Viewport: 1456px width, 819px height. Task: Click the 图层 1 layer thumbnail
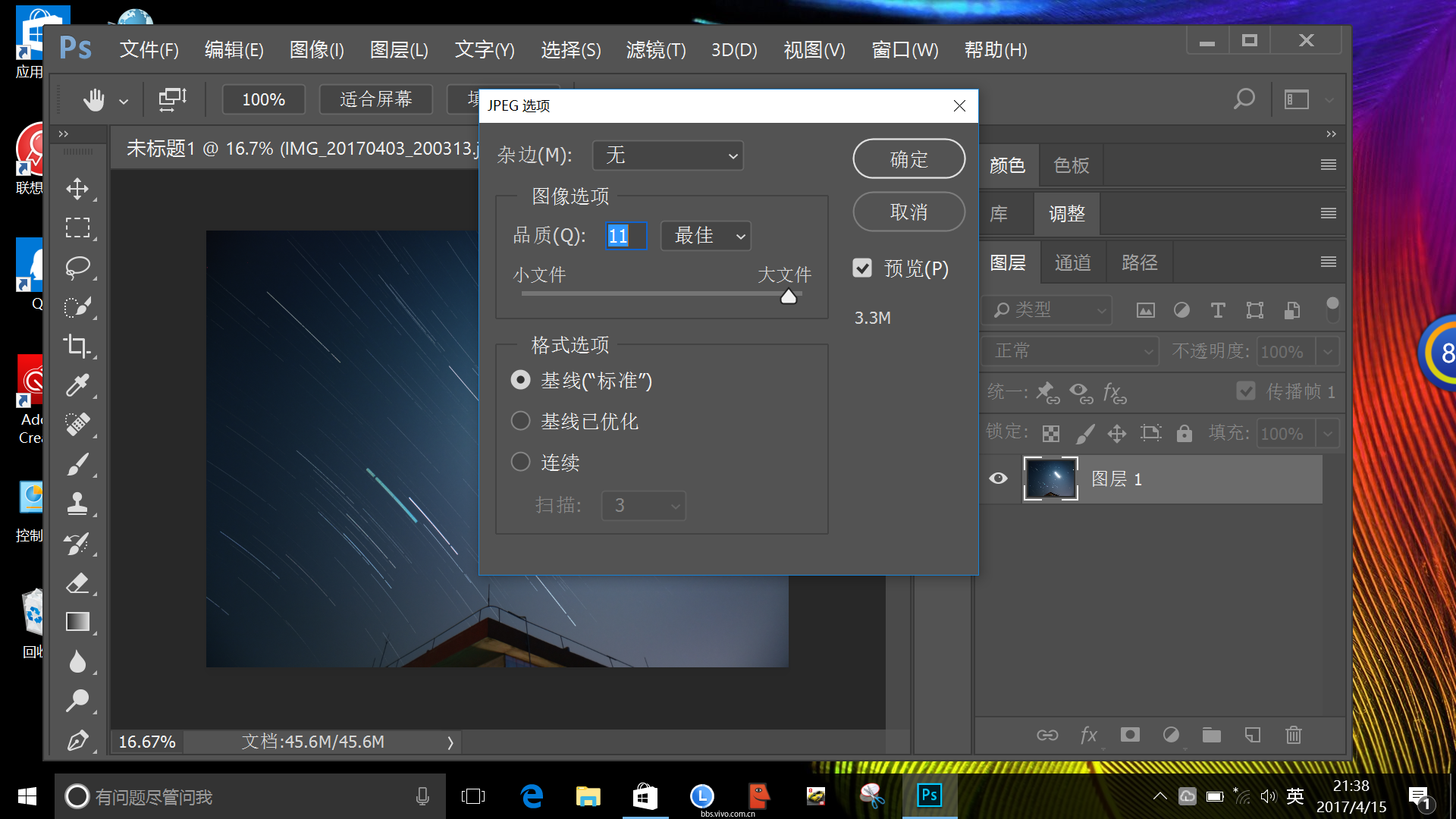[1050, 479]
